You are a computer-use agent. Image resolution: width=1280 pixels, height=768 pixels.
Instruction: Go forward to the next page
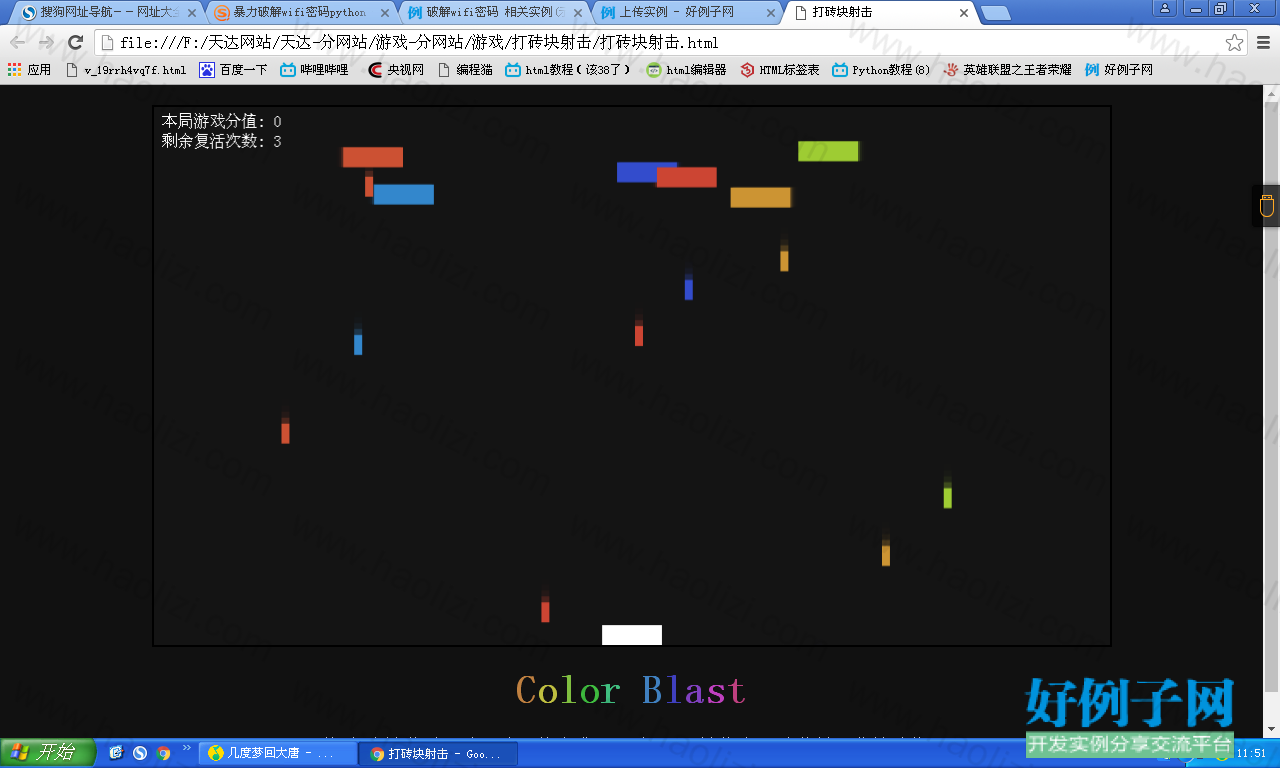coord(46,43)
